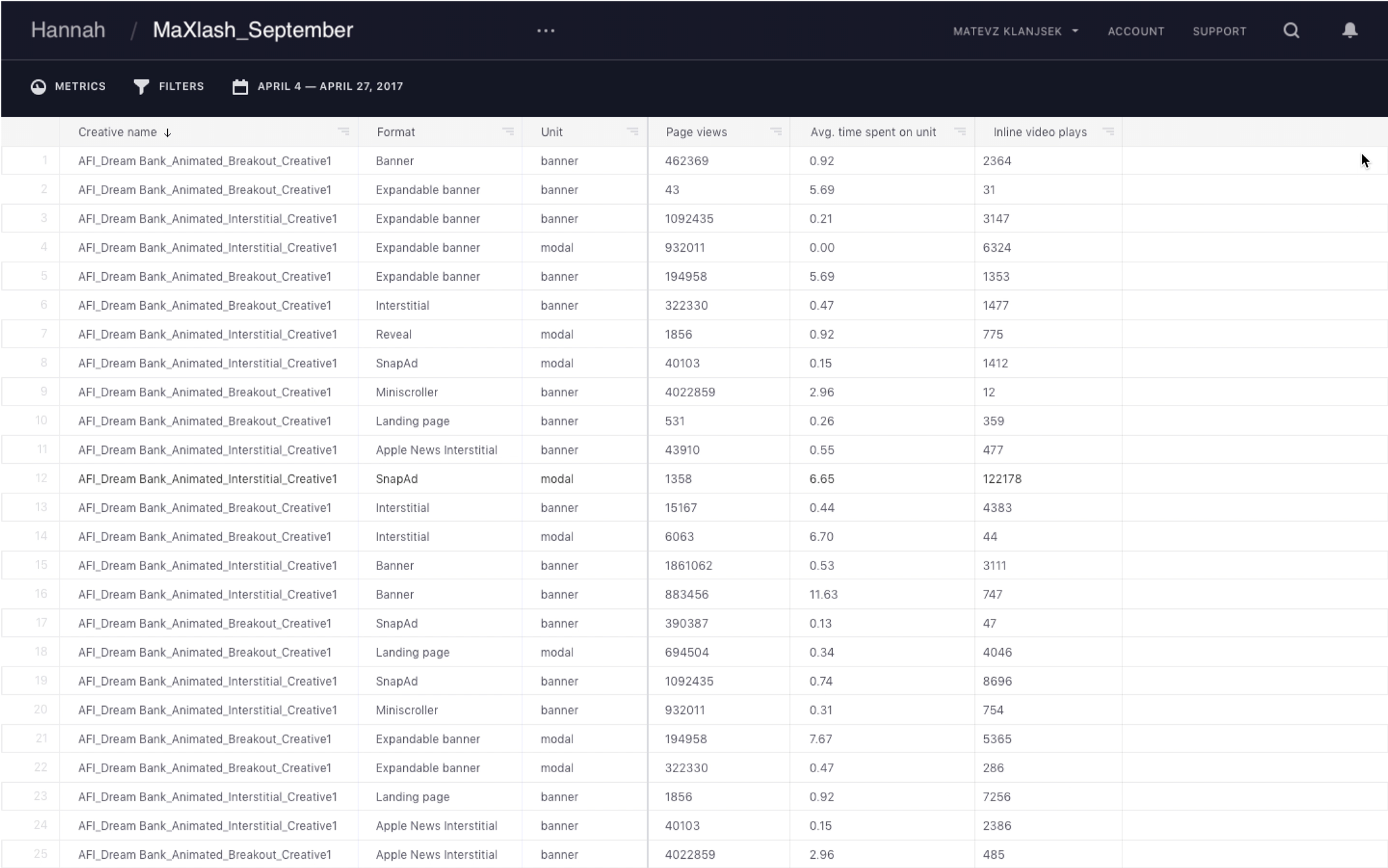Open Support menu item
1388x868 pixels.
pos(1219,31)
